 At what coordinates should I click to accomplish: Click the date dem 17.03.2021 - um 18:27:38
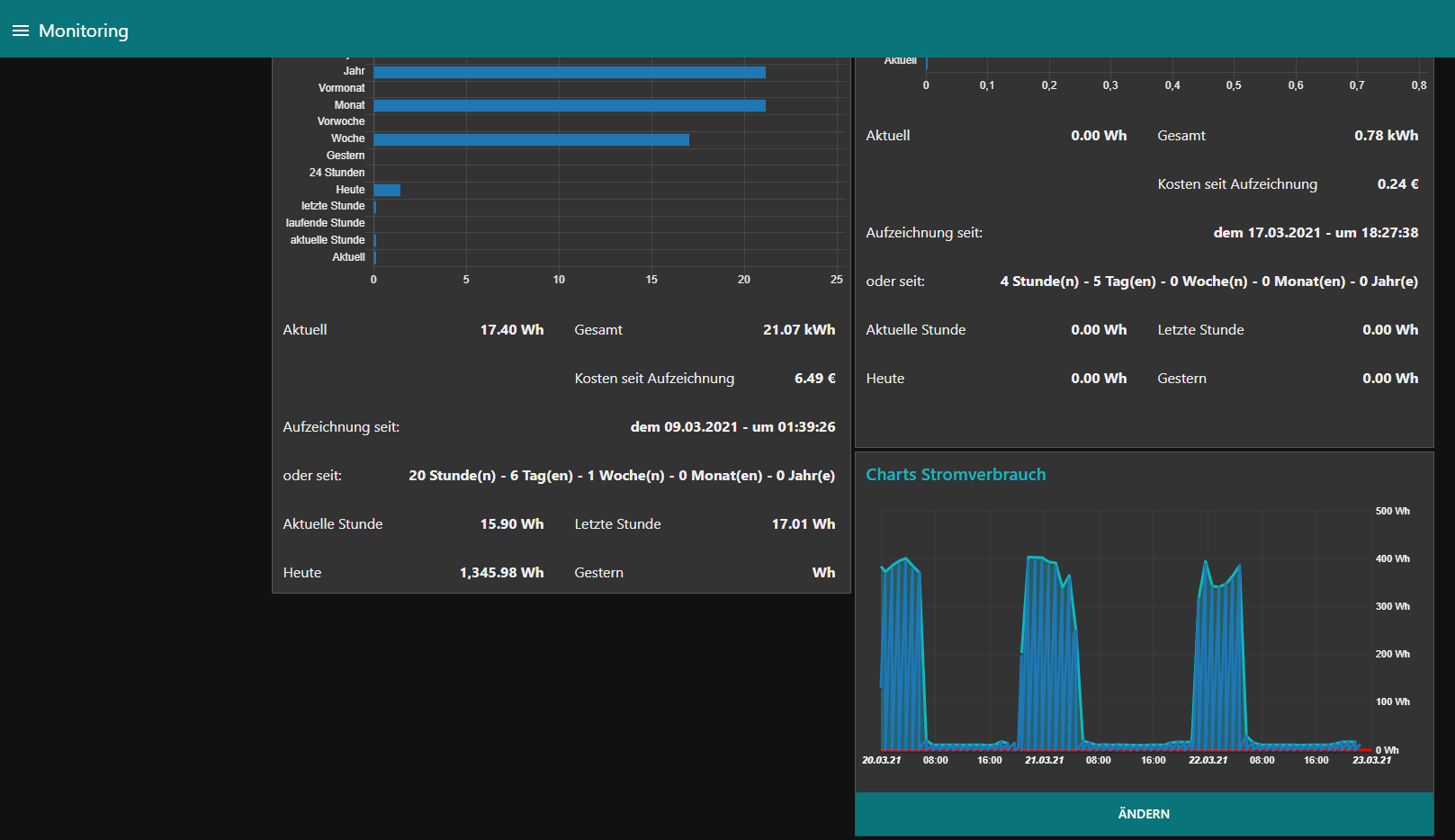pyautogui.click(x=1316, y=233)
